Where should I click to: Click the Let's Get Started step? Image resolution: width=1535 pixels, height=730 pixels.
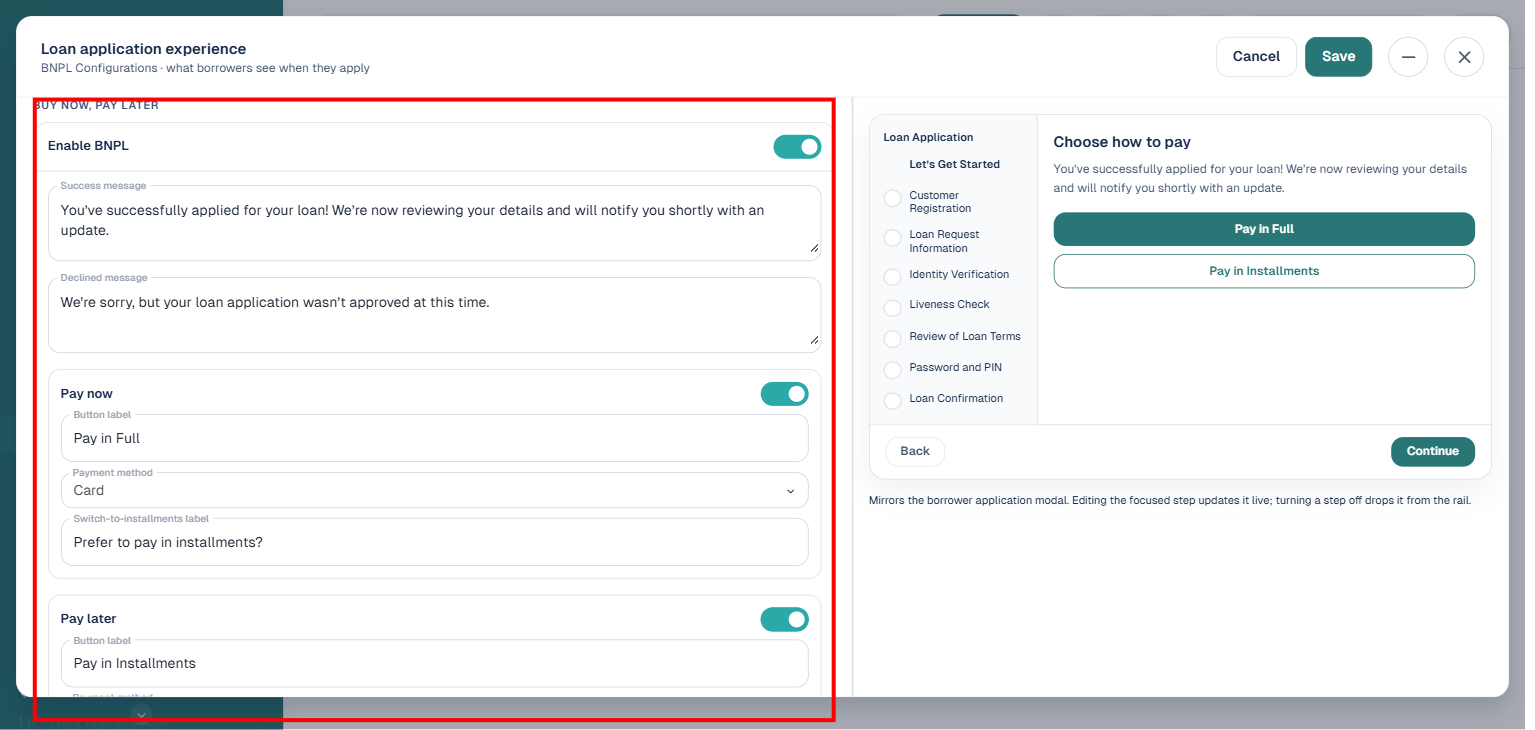(954, 164)
